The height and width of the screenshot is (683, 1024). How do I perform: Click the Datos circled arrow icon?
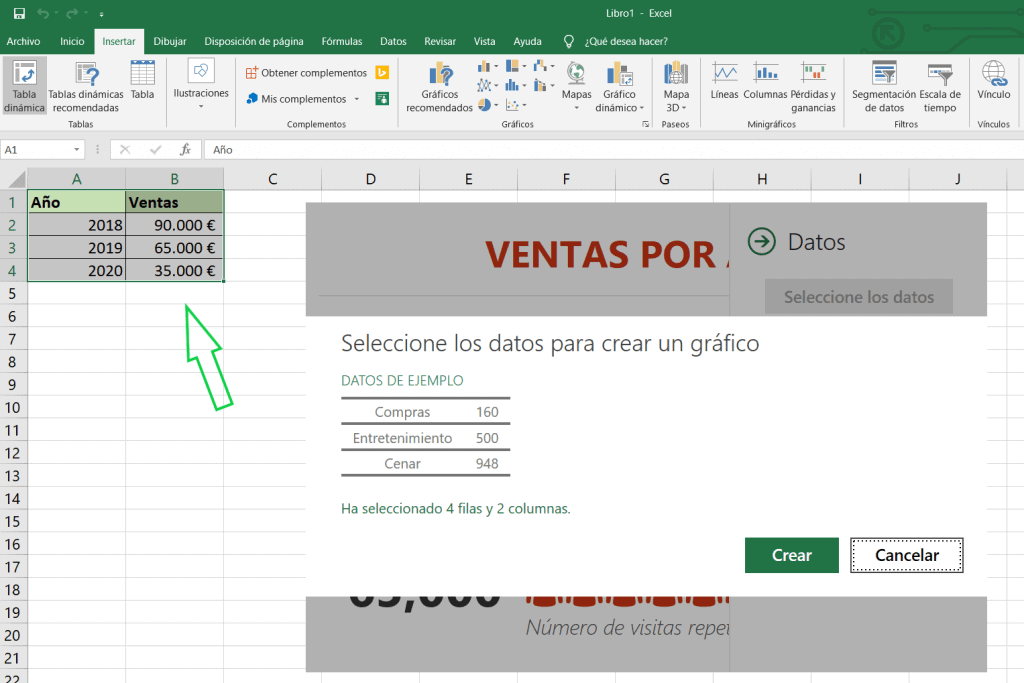[761, 242]
